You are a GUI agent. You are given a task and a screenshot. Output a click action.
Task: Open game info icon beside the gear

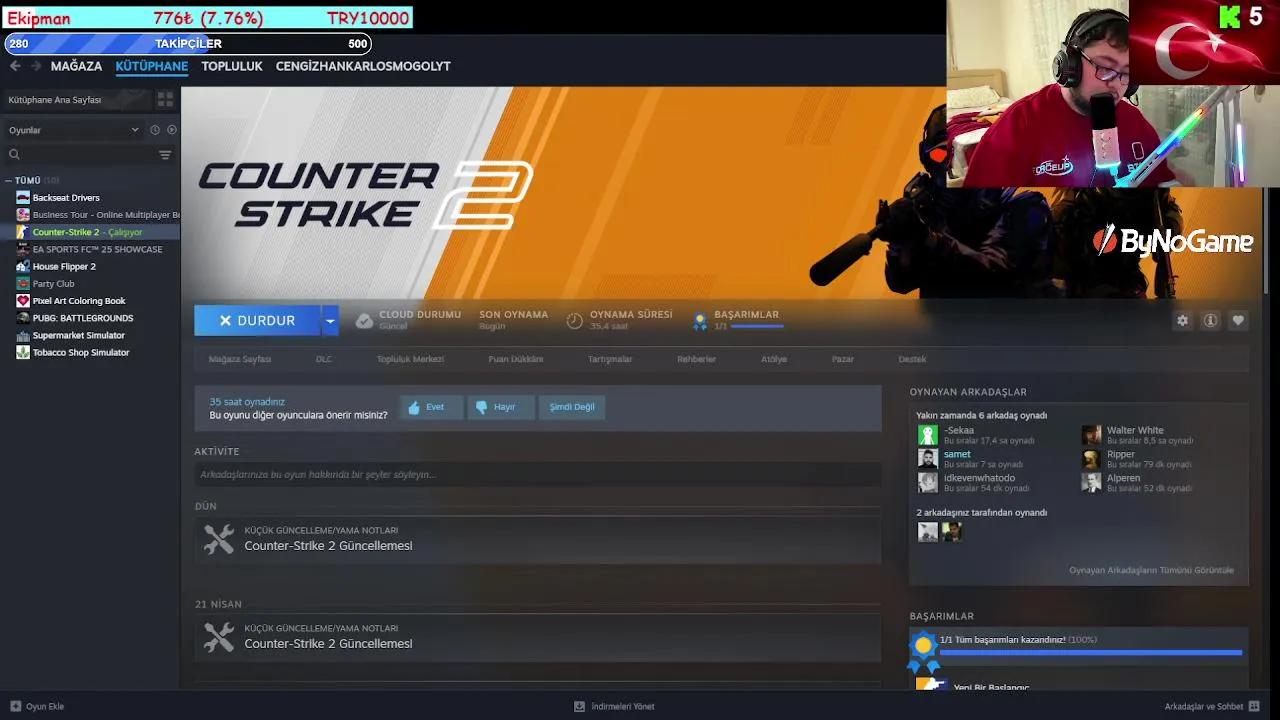coord(1210,321)
